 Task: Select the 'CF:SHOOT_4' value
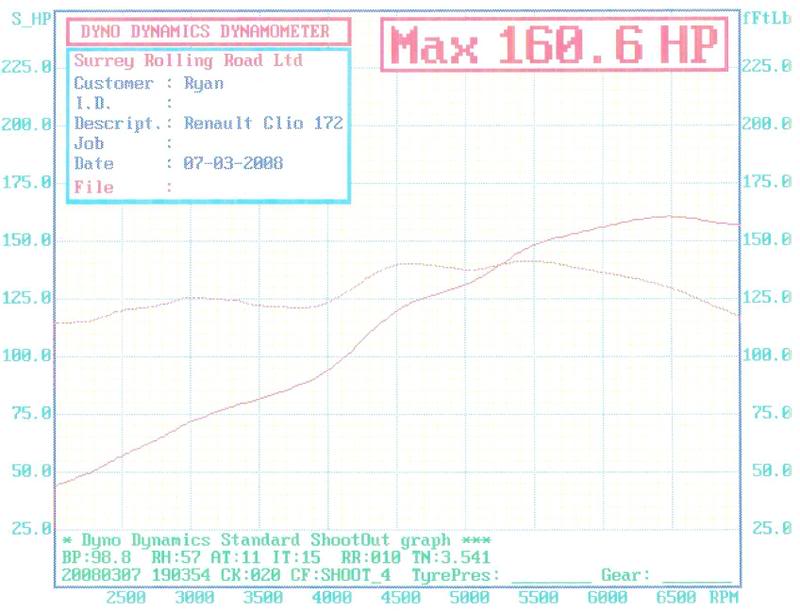[x=341, y=575]
